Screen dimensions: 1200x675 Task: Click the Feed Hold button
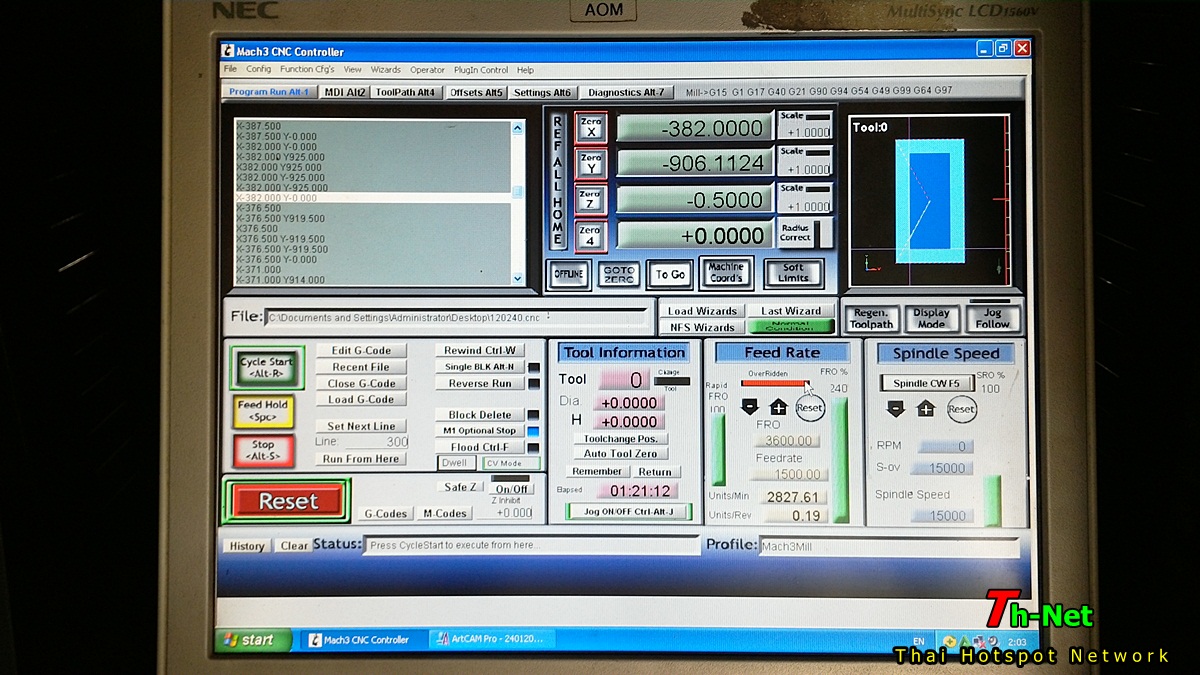(263, 410)
